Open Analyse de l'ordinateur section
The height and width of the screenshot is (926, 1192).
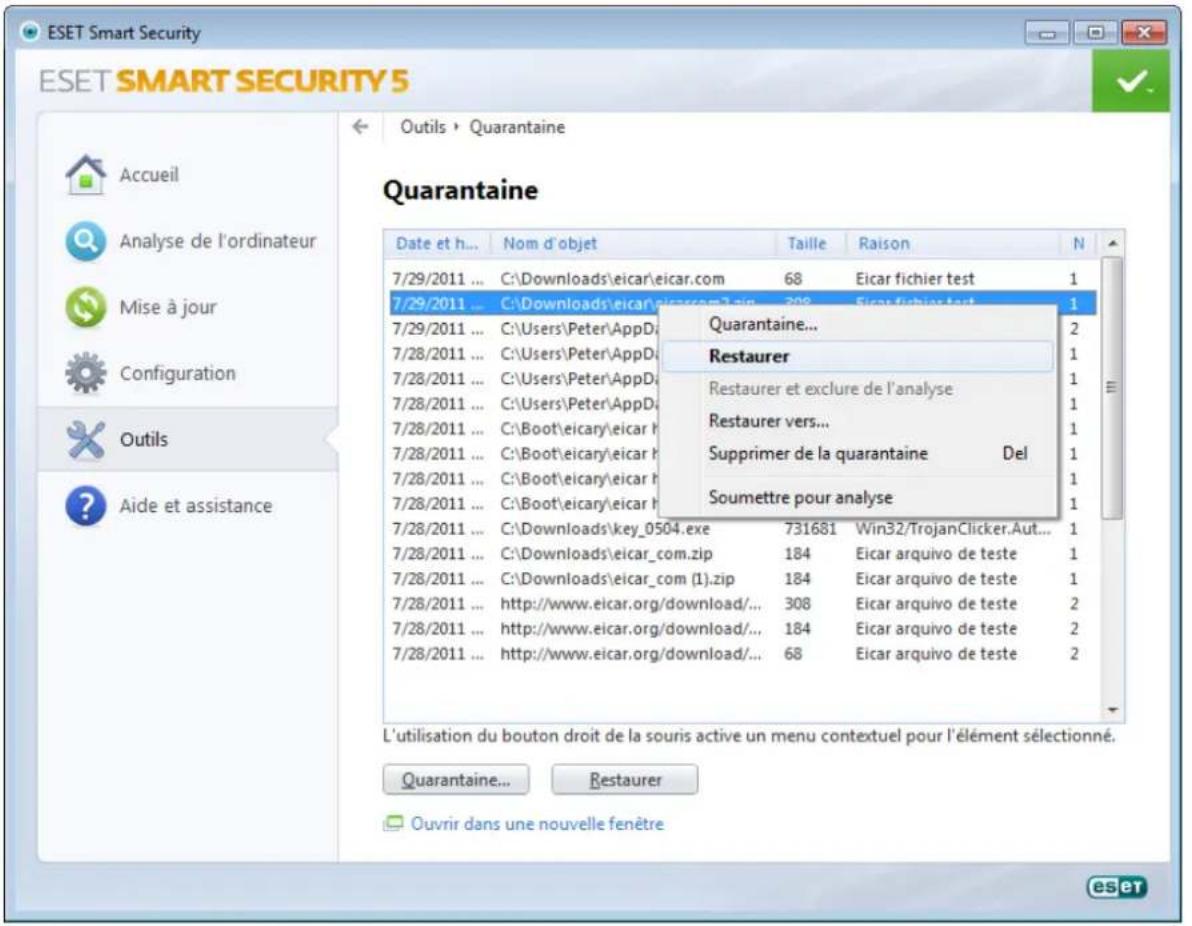pyautogui.click(x=217, y=241)
